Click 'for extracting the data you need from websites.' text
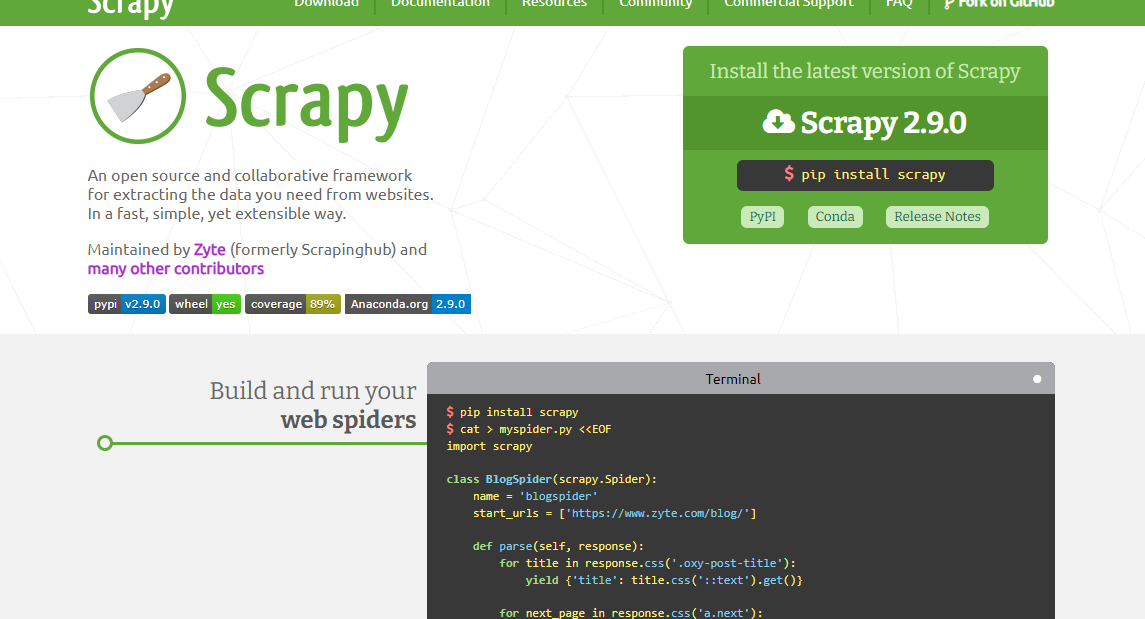The image size is (1145, 619). pos(261,195)
